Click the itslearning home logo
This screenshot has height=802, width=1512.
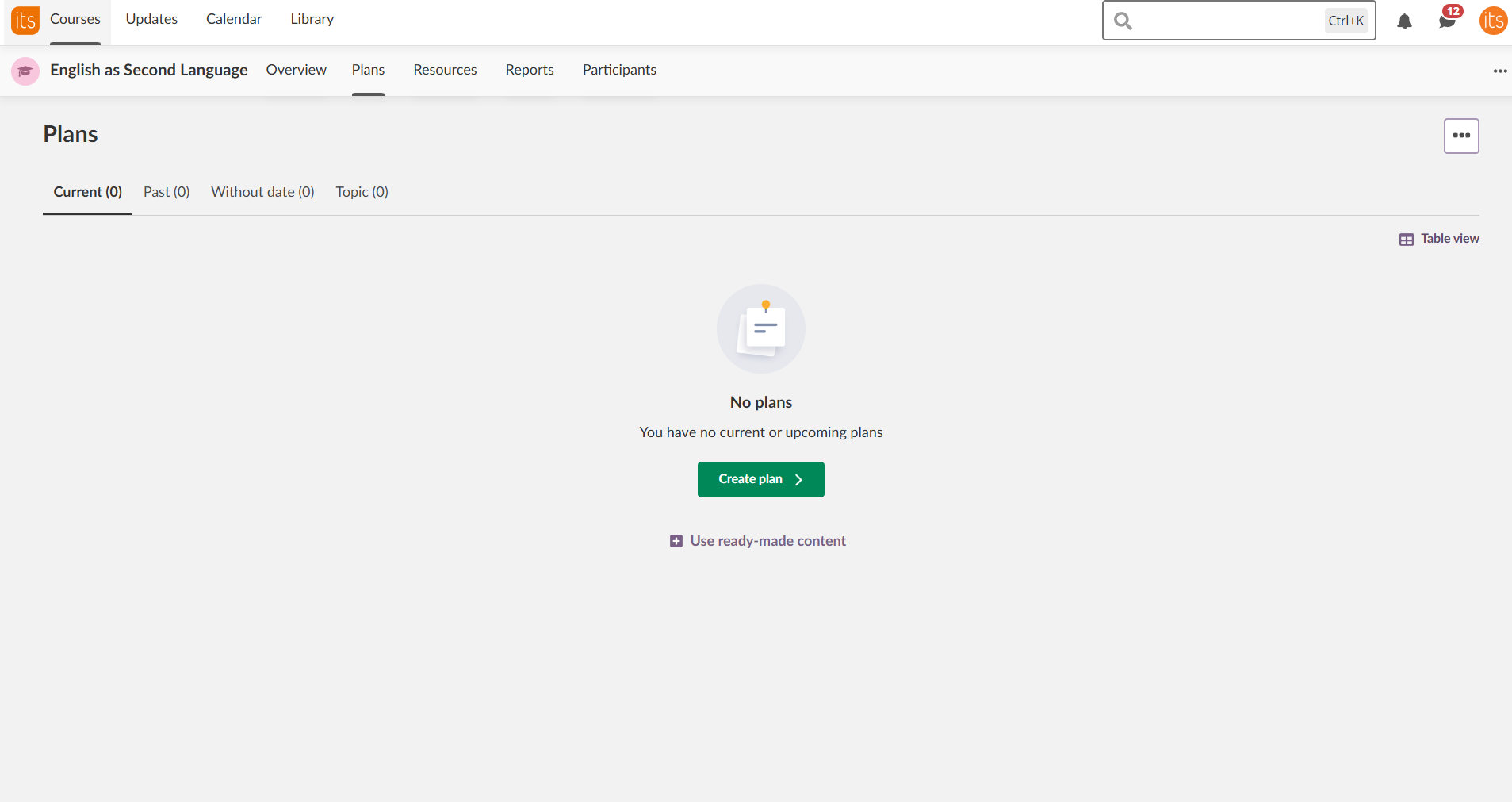point(25,21)
